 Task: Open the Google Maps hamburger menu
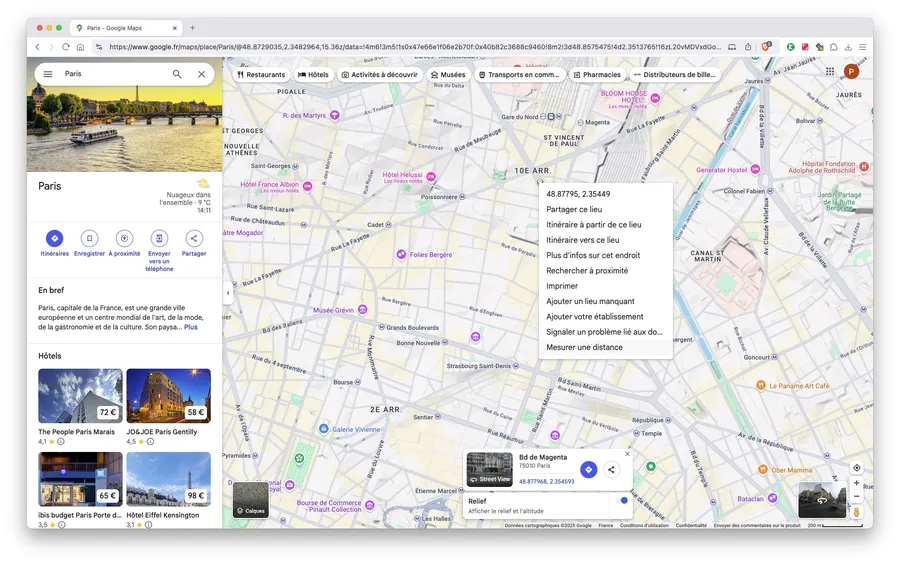coord(48,74)
